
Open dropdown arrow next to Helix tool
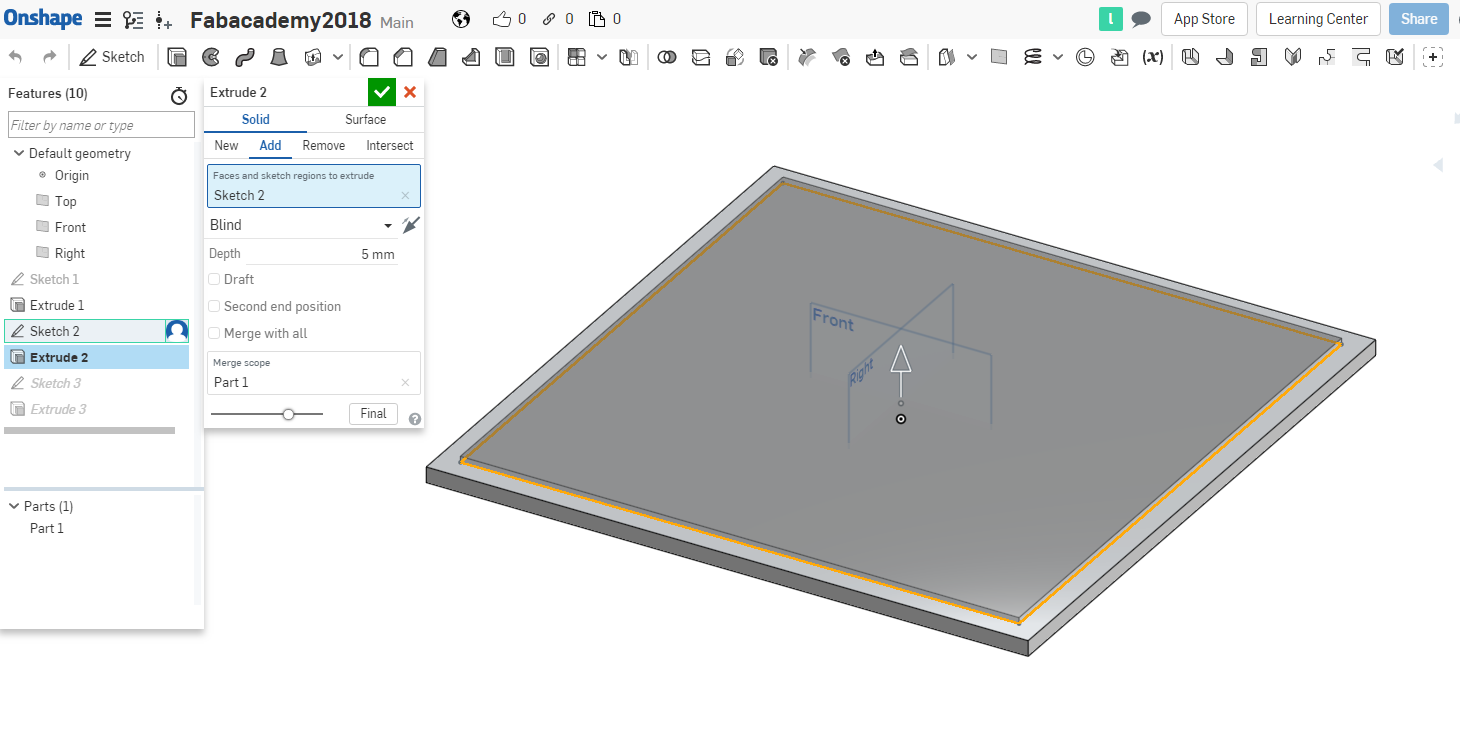point(1058,57)
